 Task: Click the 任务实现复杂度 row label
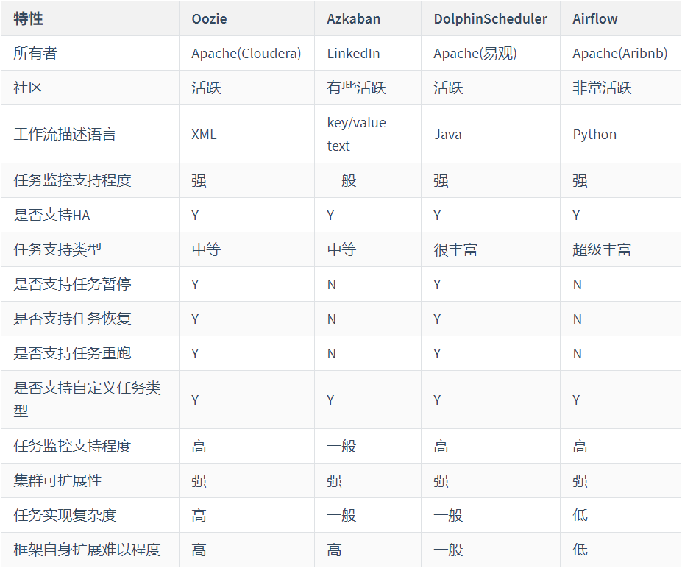click(x=65, y=515)
